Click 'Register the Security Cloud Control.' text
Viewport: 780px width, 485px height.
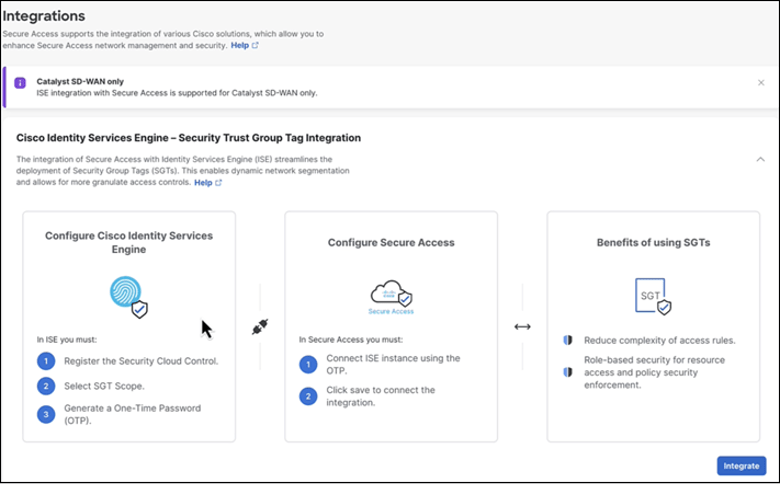pos(141,361)
